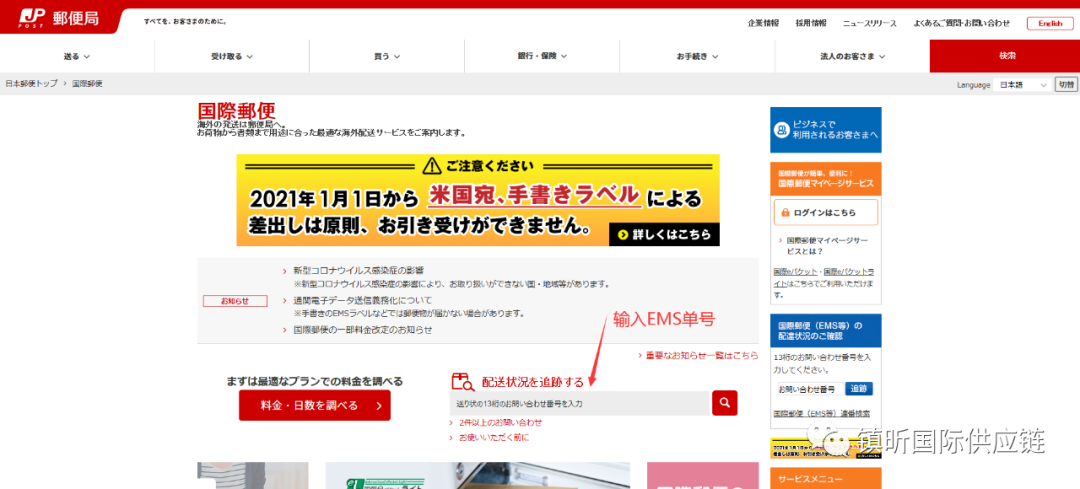Click small yellow banner thumbnail in sidebar
Image resolution: width=1080 pixels, height=489 pixels.
tap(826, 448)
